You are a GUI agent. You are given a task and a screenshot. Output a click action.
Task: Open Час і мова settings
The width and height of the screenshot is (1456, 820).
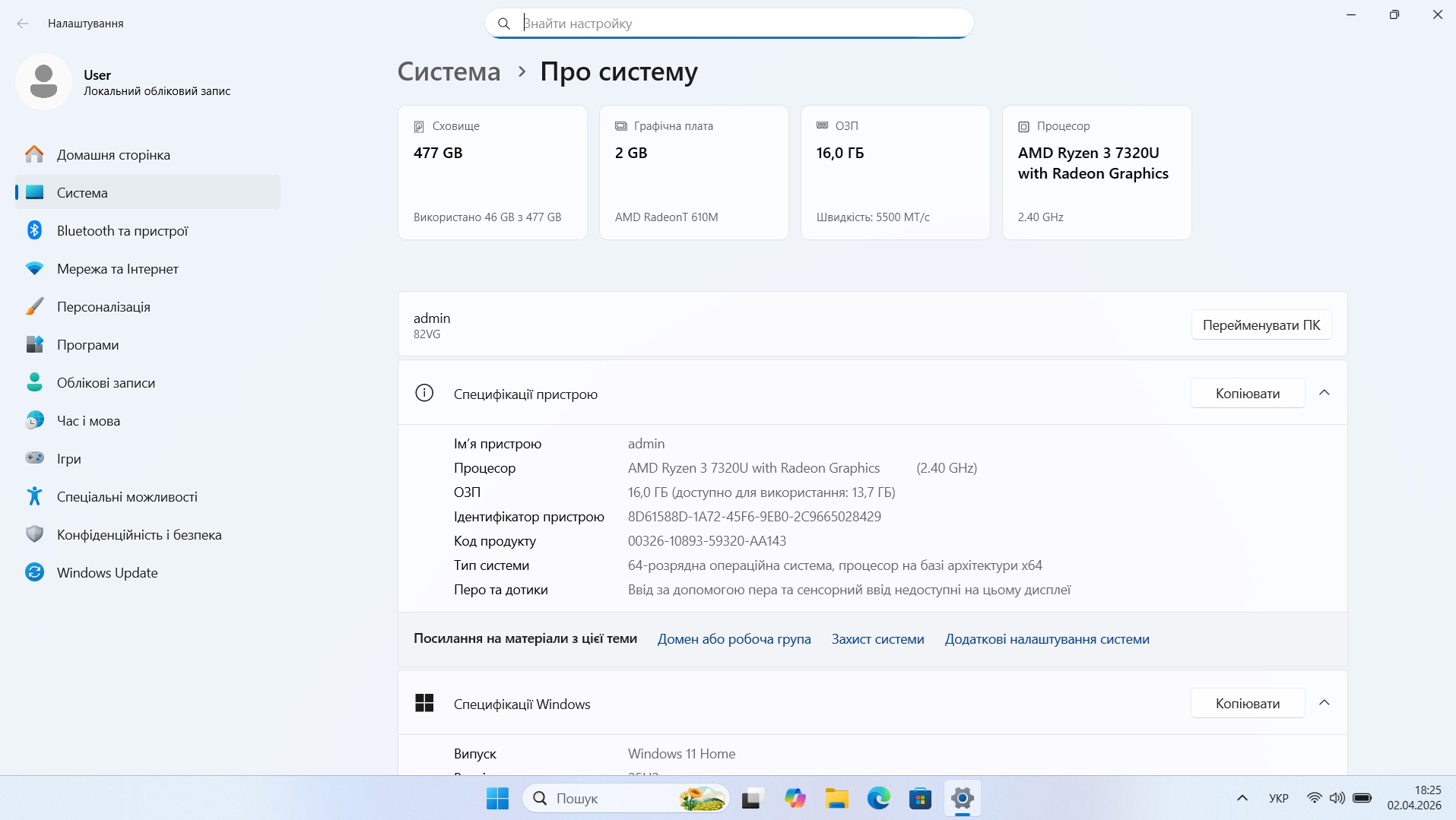pyautogui.click(x=87, y=420)
